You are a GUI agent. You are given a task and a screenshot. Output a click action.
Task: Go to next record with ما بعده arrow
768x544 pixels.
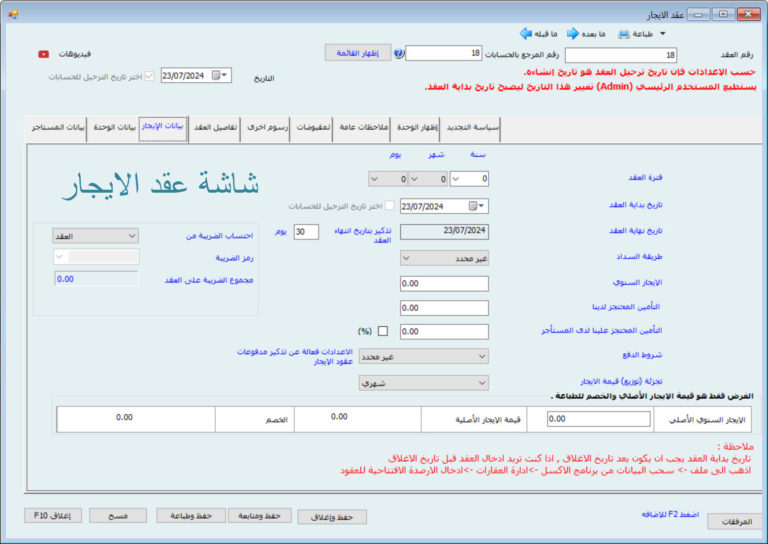tap(573, 33)
